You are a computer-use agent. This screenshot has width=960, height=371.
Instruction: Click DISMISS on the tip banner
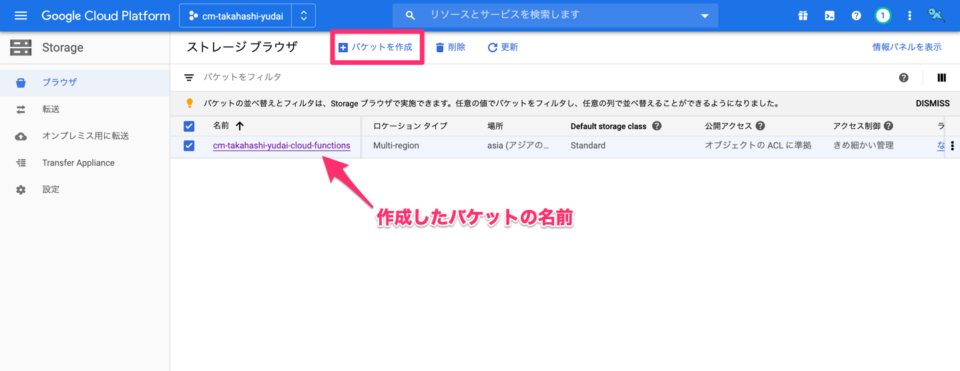click(x=932, y=103)
